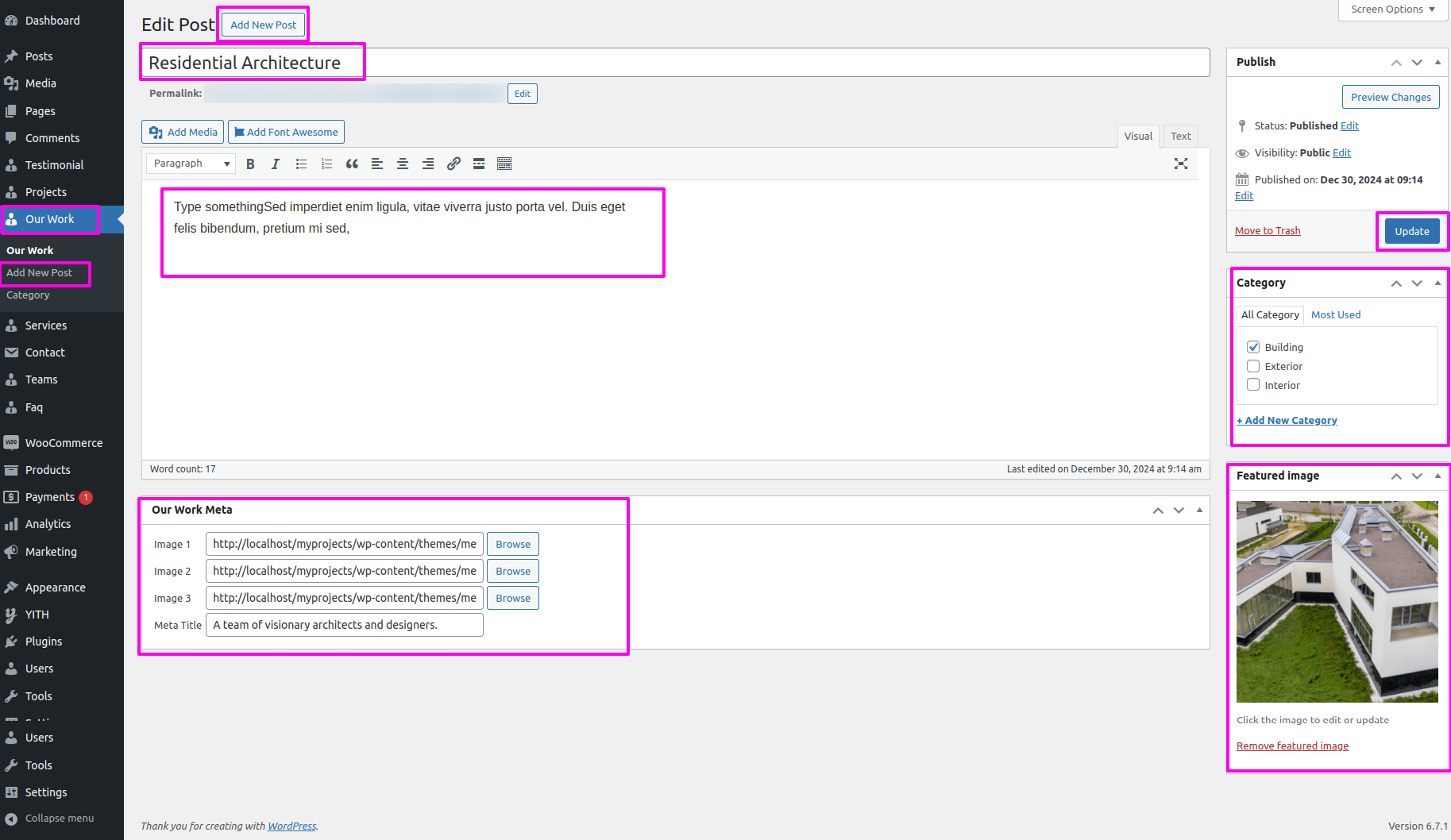Create a bulleted list

301,164
